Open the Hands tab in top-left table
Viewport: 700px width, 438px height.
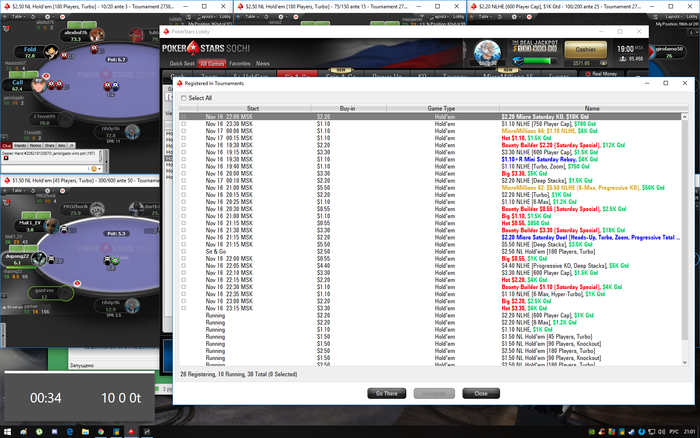(x=20, y=146)
